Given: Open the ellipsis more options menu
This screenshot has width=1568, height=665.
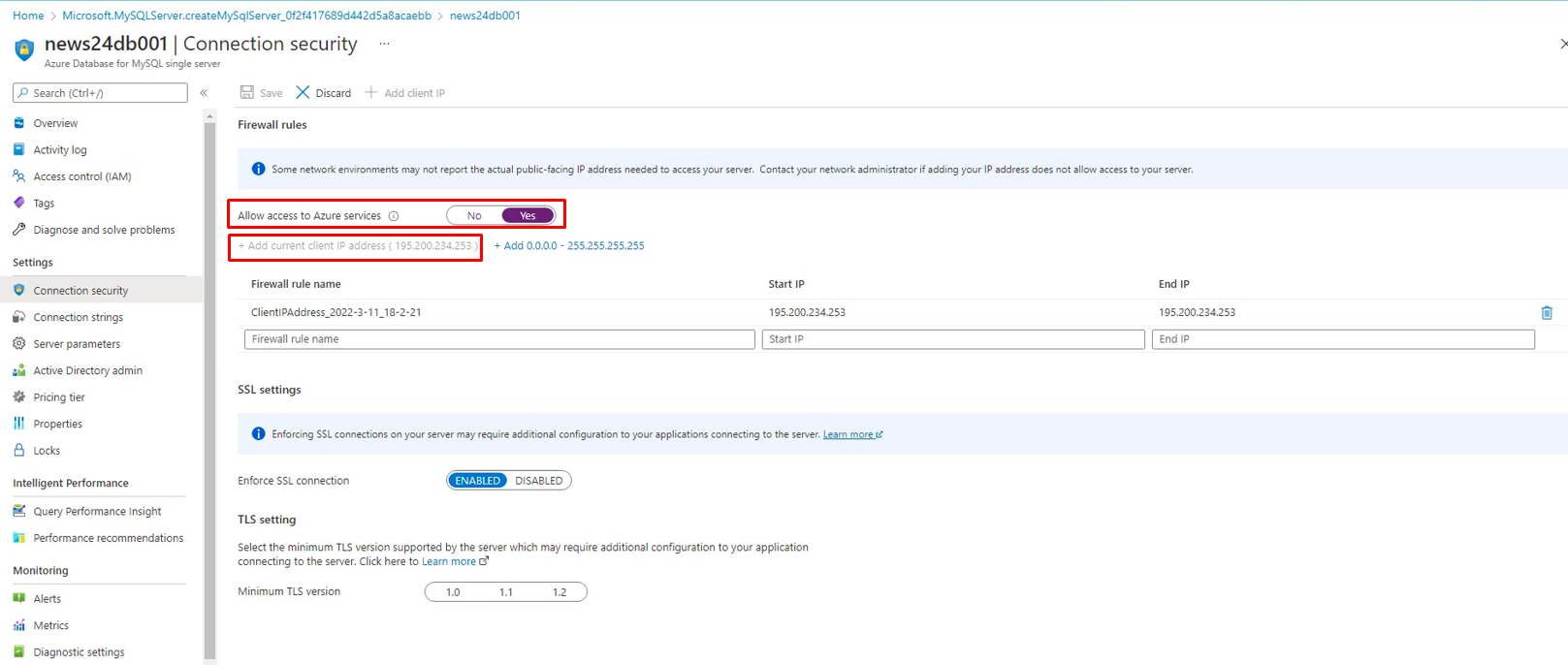Looking at the screenshot, I should pos(384,44).
